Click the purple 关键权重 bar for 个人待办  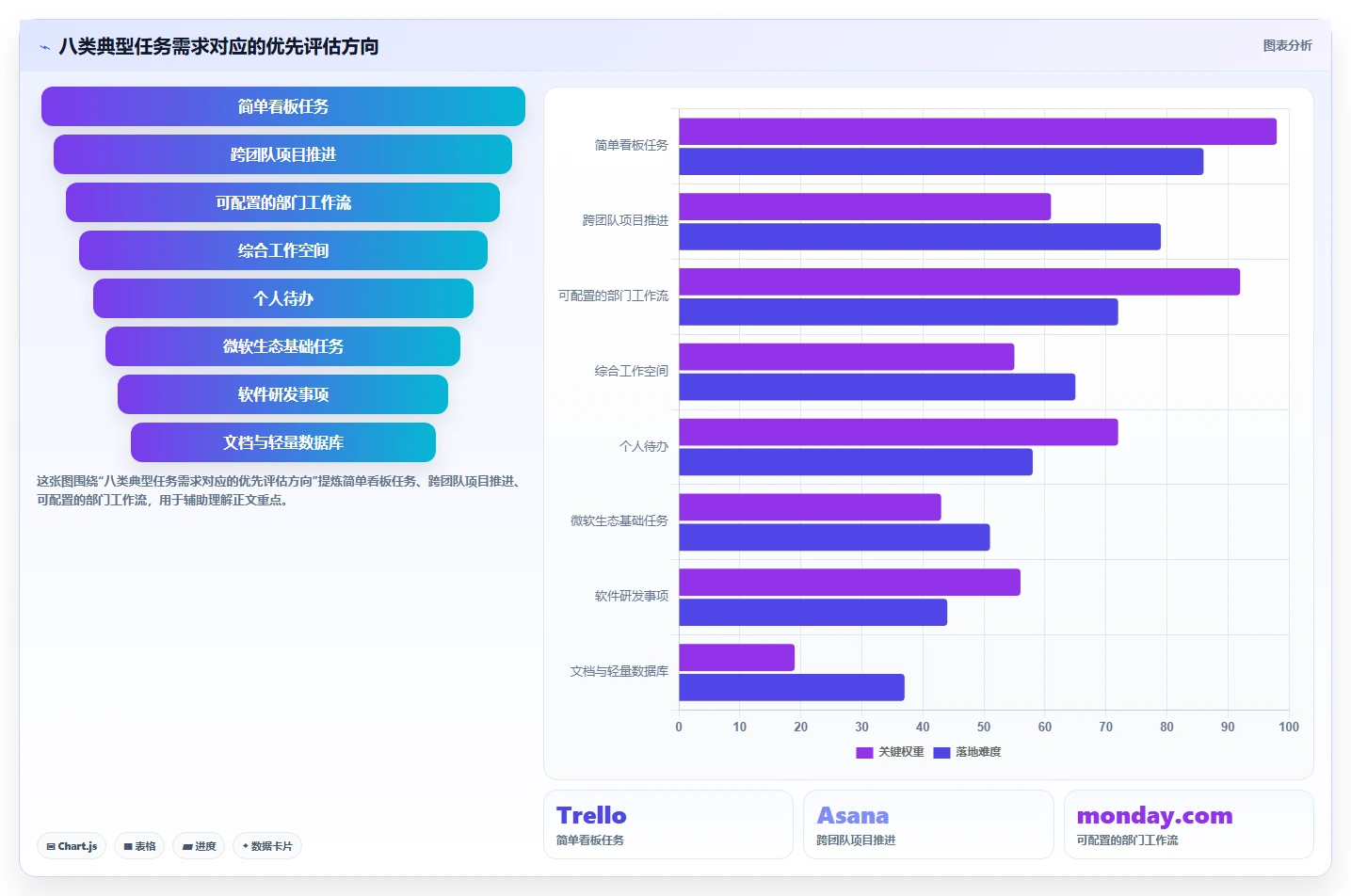(x=898, y=432)
